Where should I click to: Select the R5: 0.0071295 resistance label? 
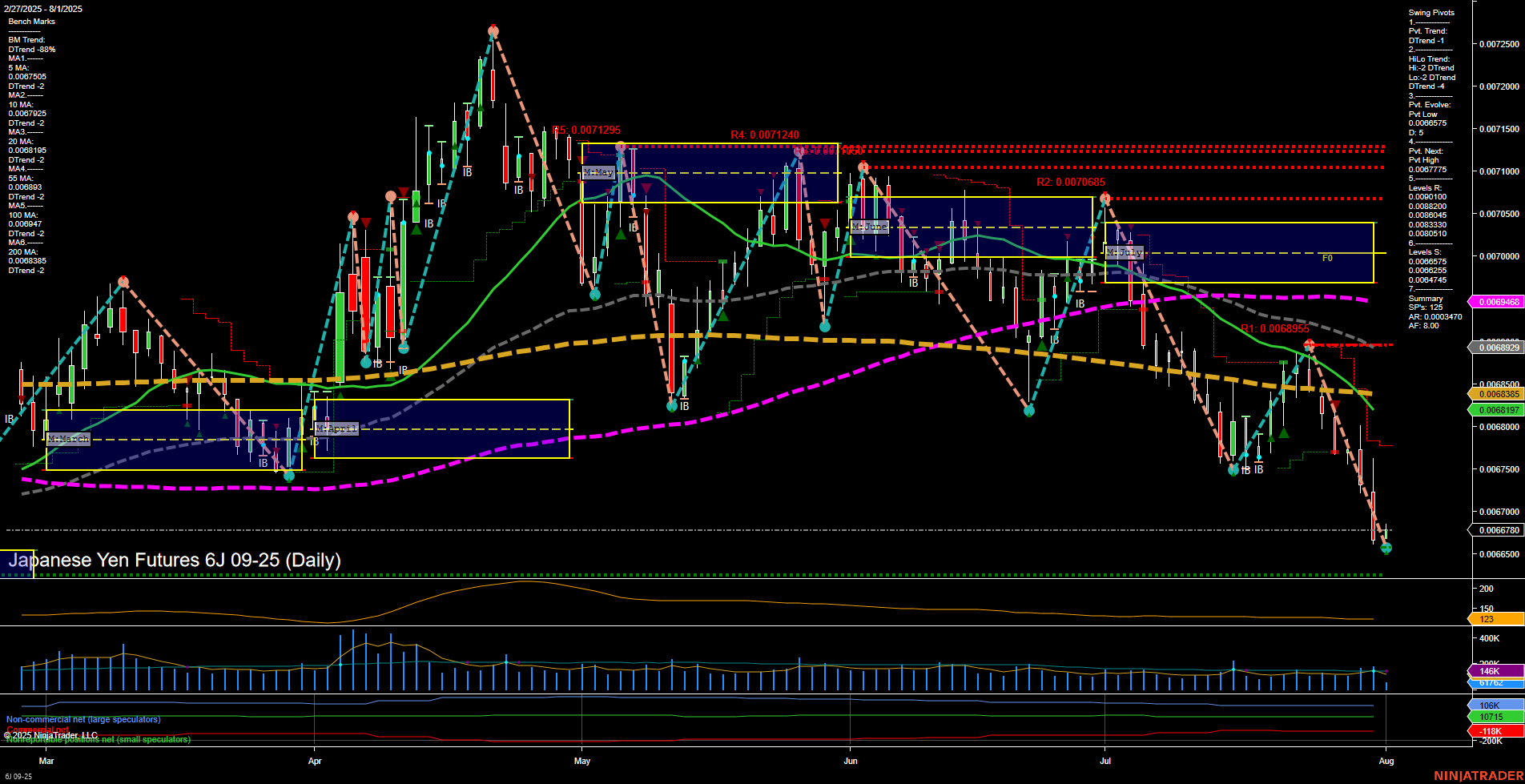click(586, 131)
